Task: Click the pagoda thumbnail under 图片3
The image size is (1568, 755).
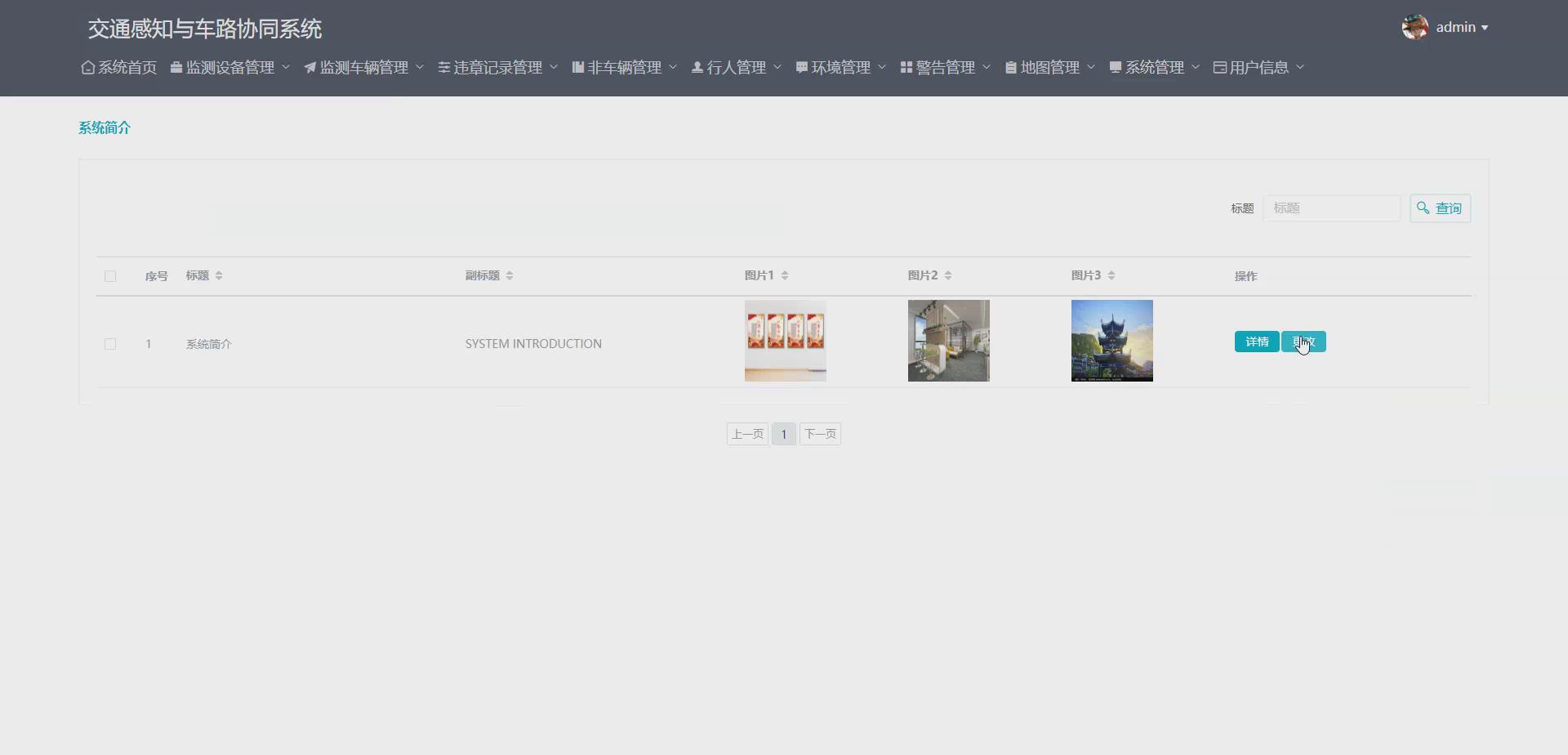Action: (x=1111, y=341)
